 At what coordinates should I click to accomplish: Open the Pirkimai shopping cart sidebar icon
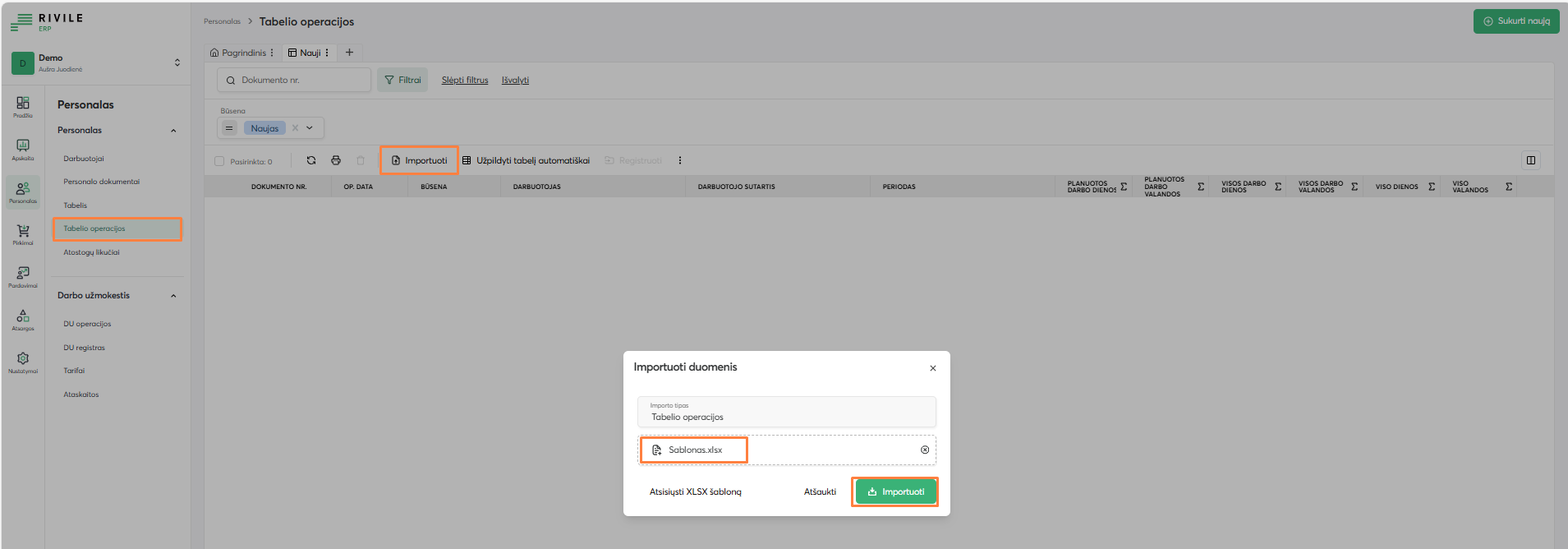[23, 234]
